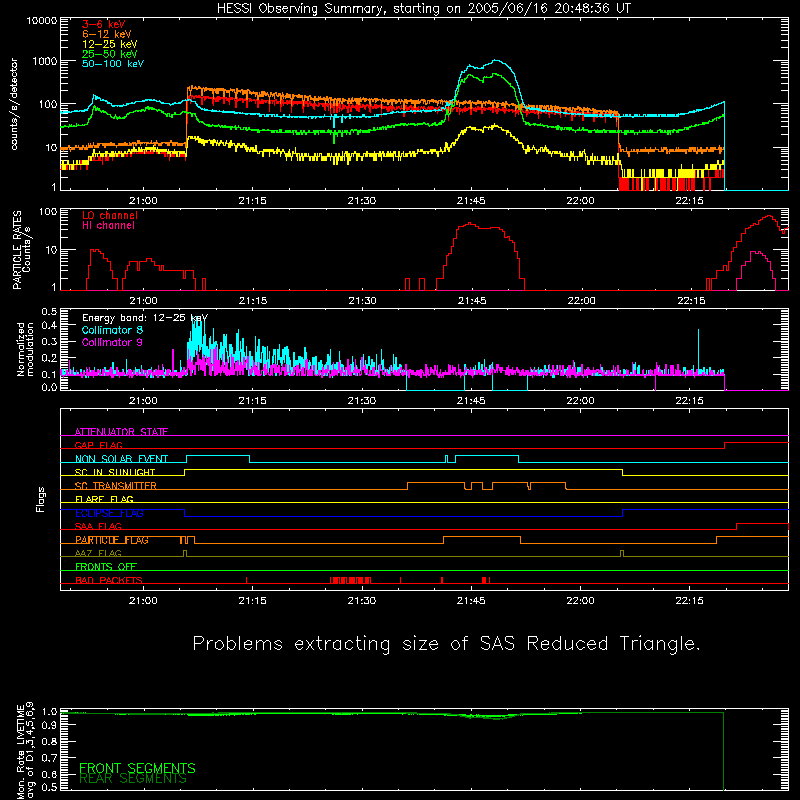Click the "PARTICLE FLAG" label
This screenshot has width=800, height=800.
click(x=112, y=540)
